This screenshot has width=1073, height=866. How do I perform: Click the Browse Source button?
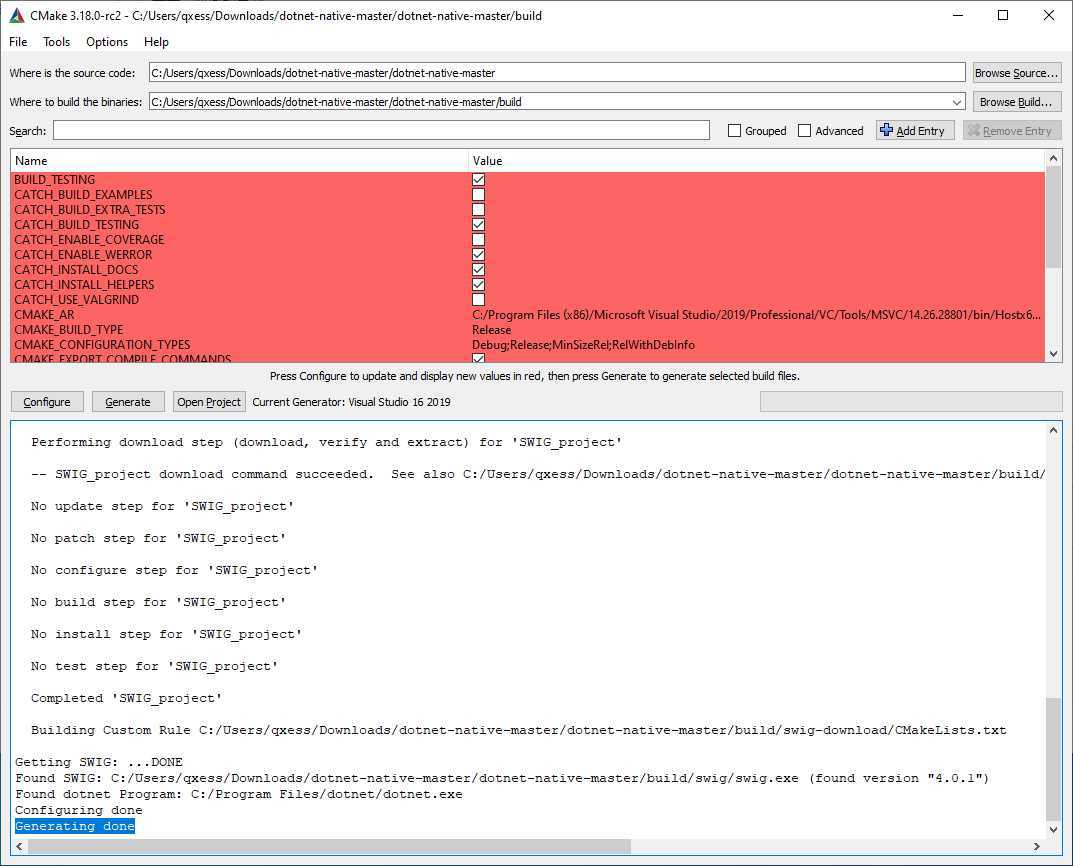(x=1017, y=73)
